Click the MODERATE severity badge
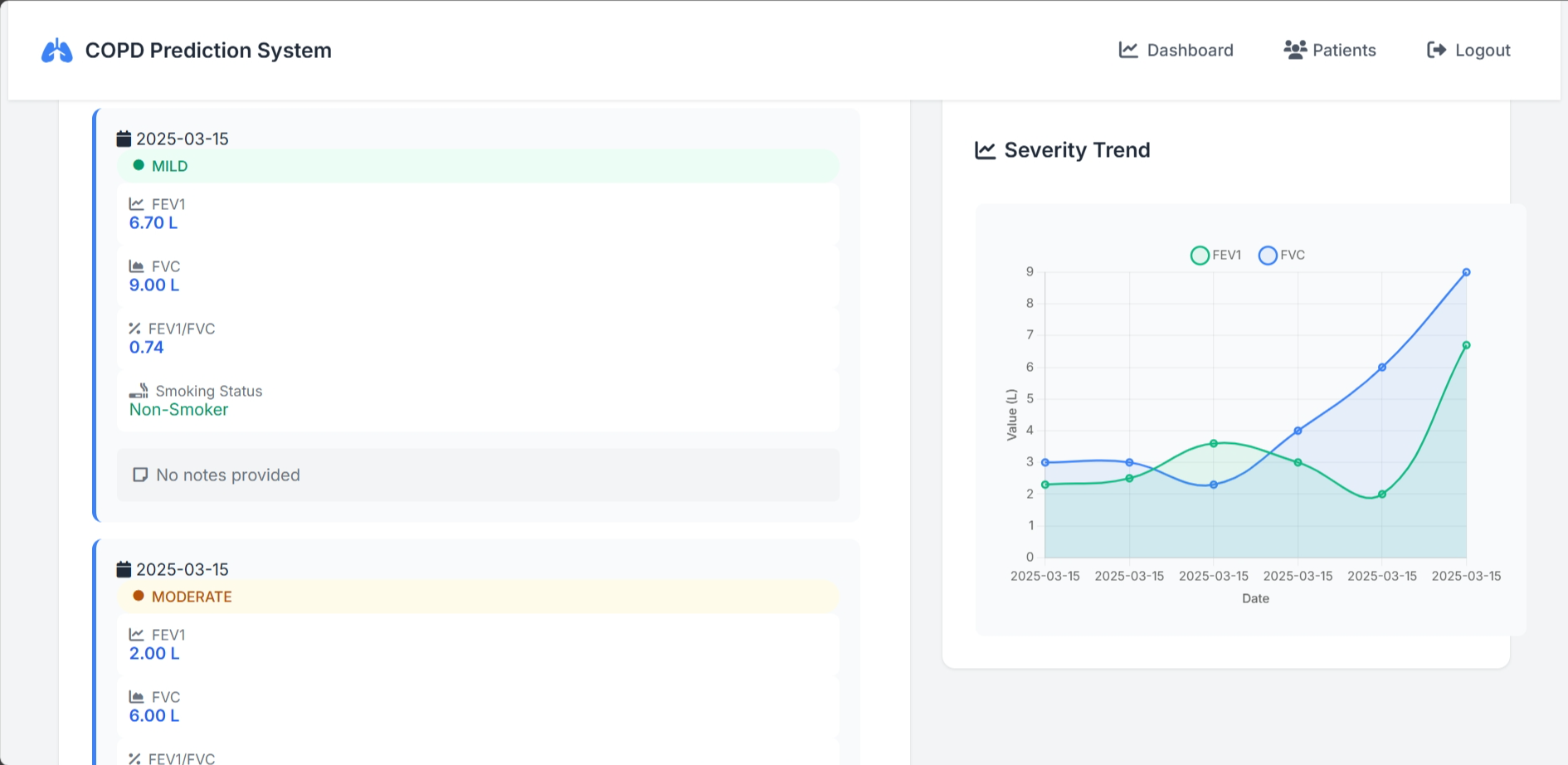This screenshot has height=765, width=1568. [477, 597]
